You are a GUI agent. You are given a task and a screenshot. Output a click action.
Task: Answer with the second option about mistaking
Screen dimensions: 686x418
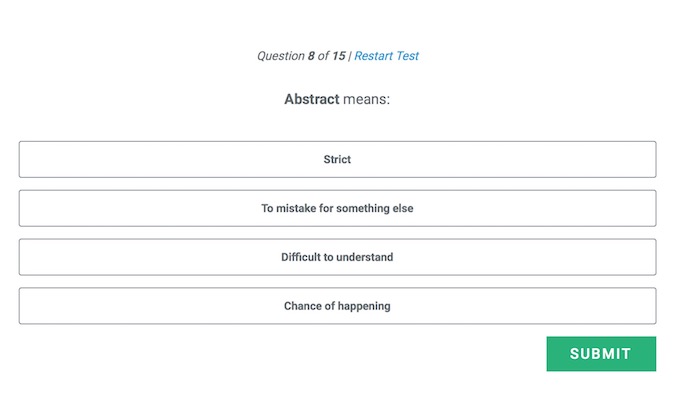(337, 208)
